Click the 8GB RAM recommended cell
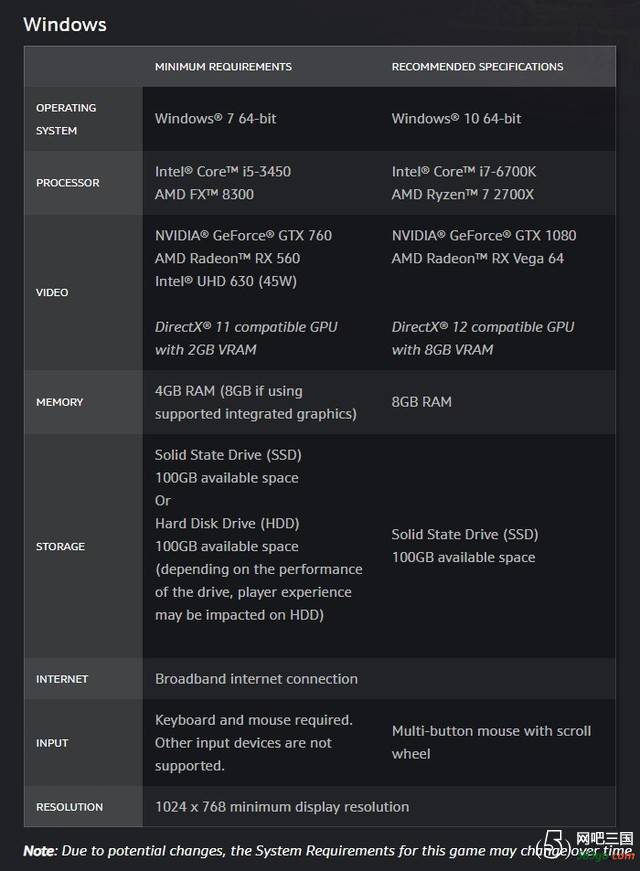640x871 pixels. coord(422,402)
